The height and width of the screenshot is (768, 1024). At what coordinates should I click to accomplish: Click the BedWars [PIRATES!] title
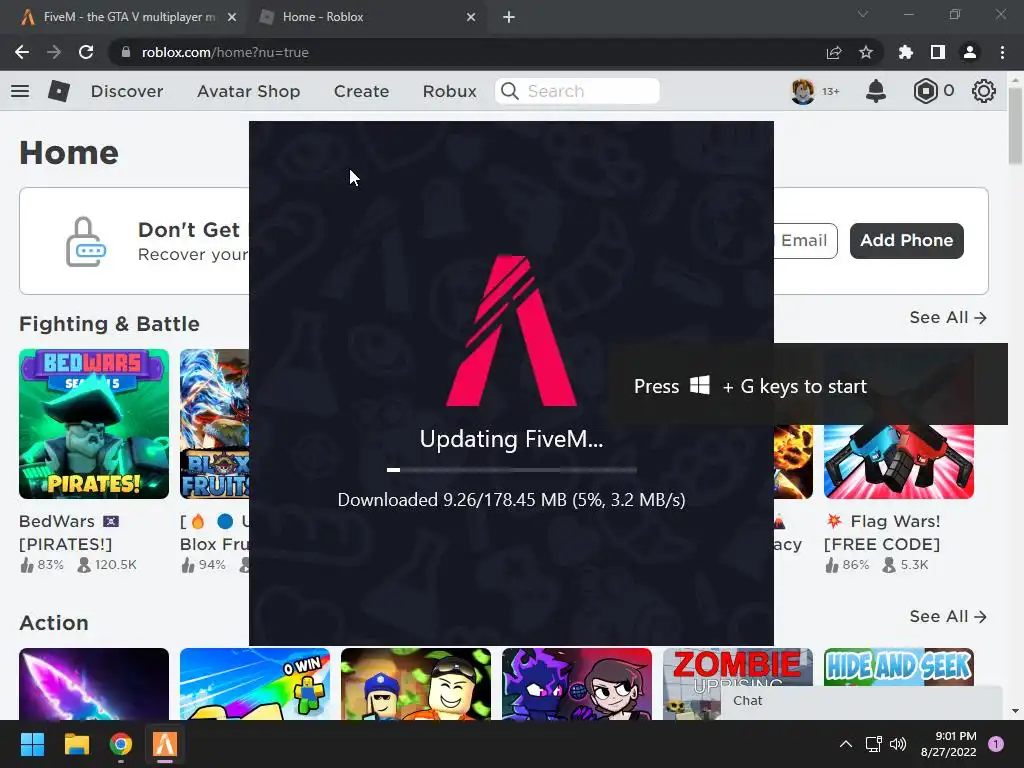coord(69,532)
